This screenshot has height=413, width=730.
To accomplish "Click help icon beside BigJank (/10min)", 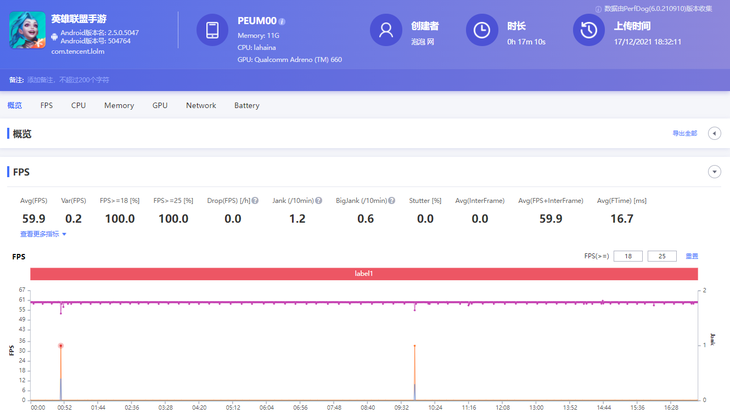I will point(392,201).
